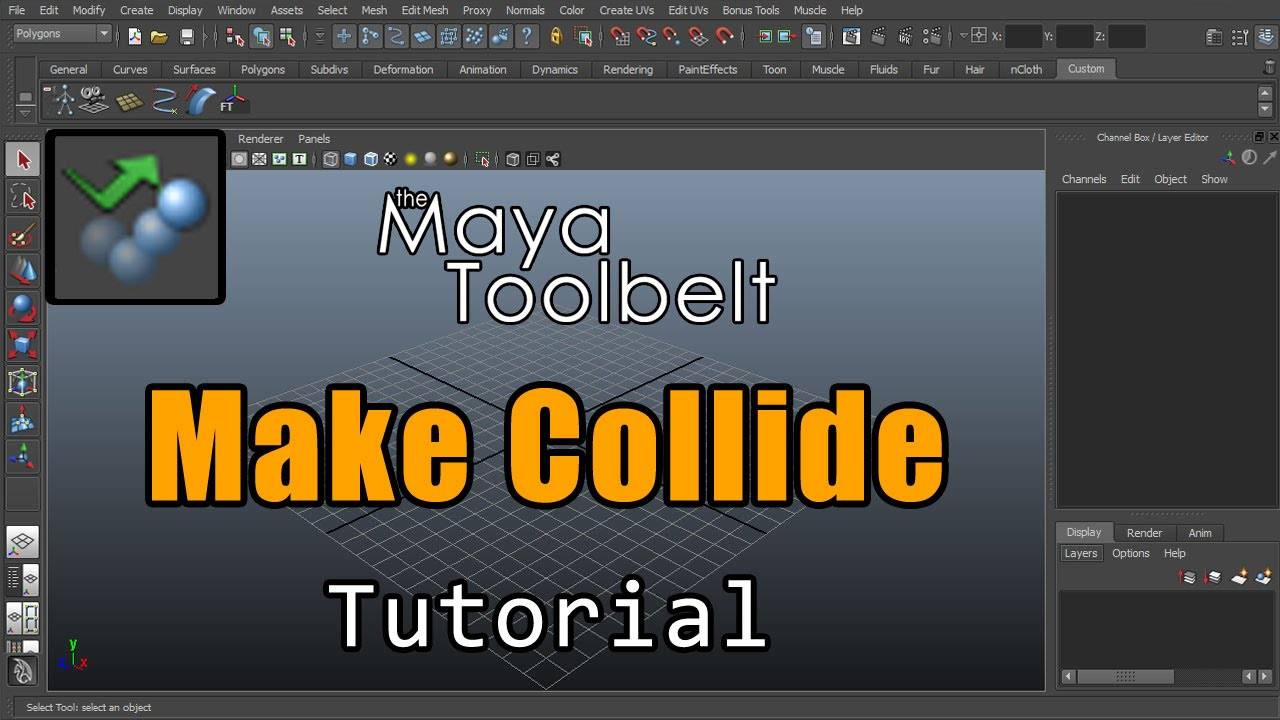Image resolution: width=1280 pixels, height=720 pixels.
Task: Open the Render View clapperboard icon
Action: [x=851, y=36]
